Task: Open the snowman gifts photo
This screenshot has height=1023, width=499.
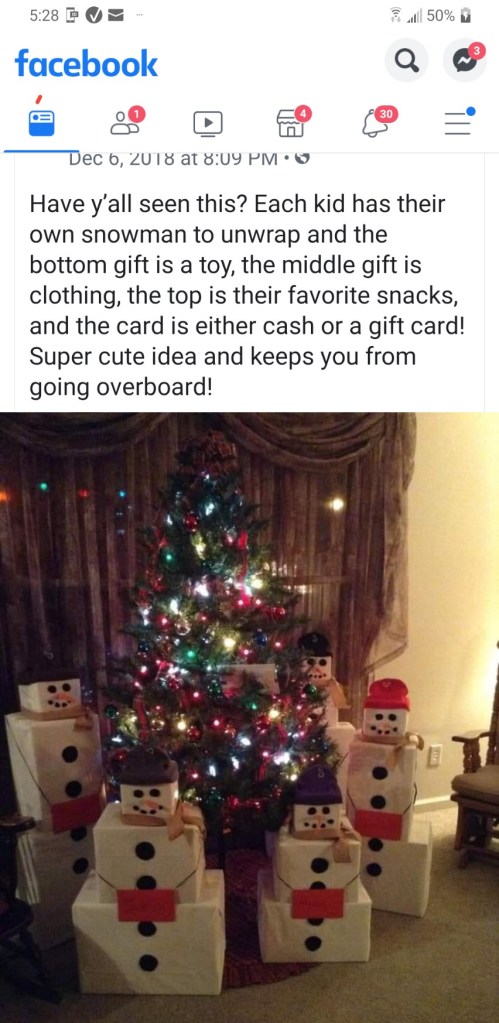Action: tap(249, 717)
